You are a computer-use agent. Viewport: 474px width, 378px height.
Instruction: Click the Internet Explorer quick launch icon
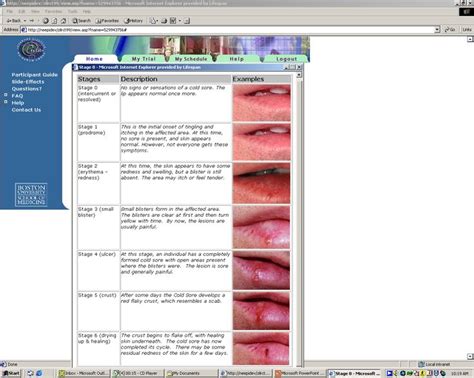[x=39, y=373]
